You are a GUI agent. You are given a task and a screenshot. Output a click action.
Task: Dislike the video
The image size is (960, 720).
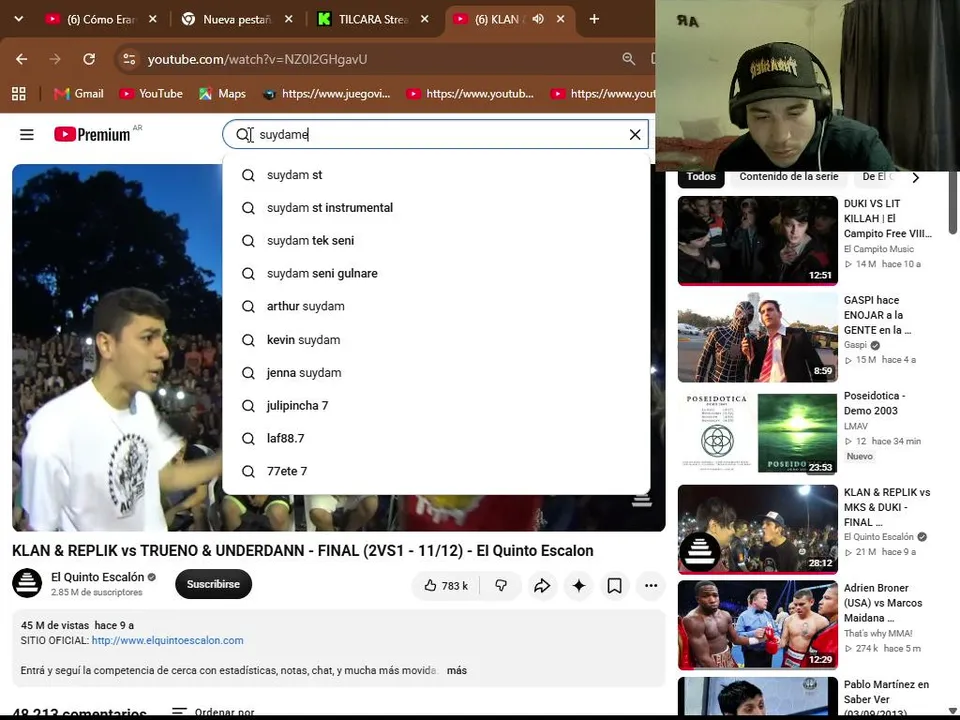pyautogui.click(x=501, y=586)
